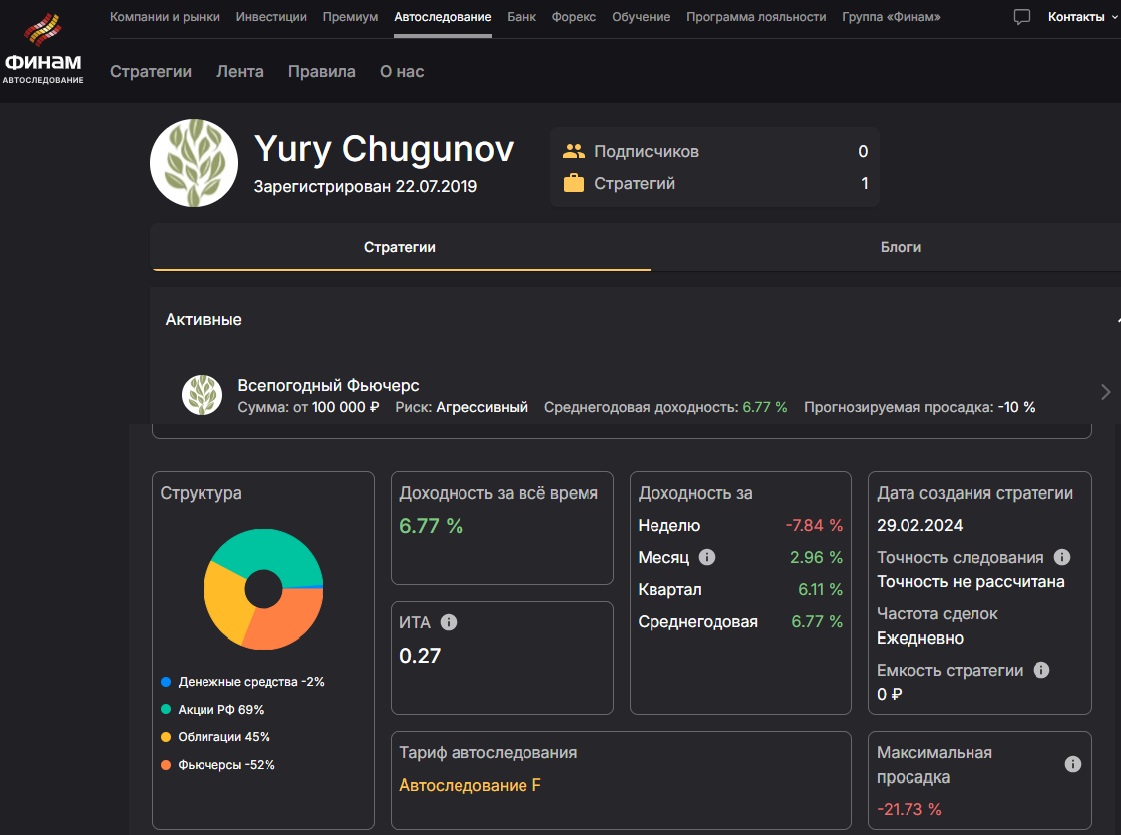Click the ИТА value 0.27
Screen dimensions: 1121x835
click(420, 656)
